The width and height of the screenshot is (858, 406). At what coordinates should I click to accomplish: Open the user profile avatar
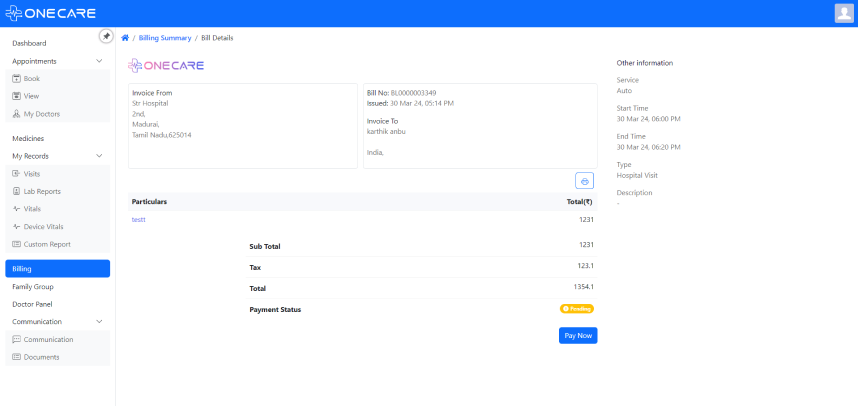843,13
